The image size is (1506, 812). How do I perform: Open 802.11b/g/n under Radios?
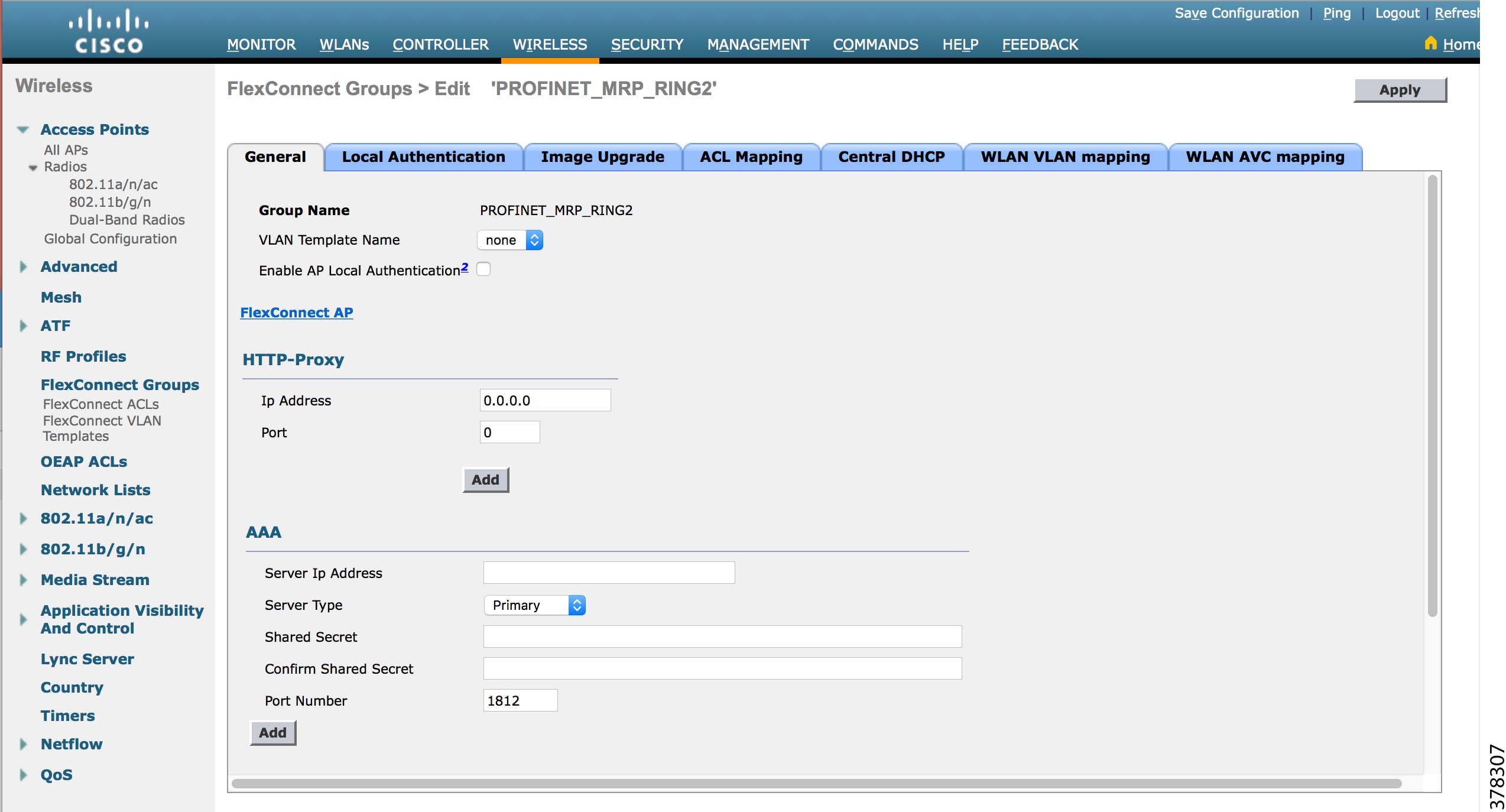pyautogui.click(x=110, y=202)
